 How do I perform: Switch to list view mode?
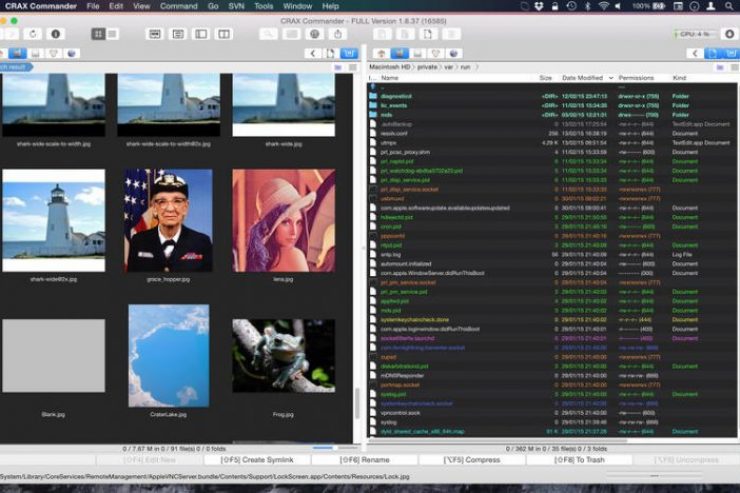coord(114,33)
